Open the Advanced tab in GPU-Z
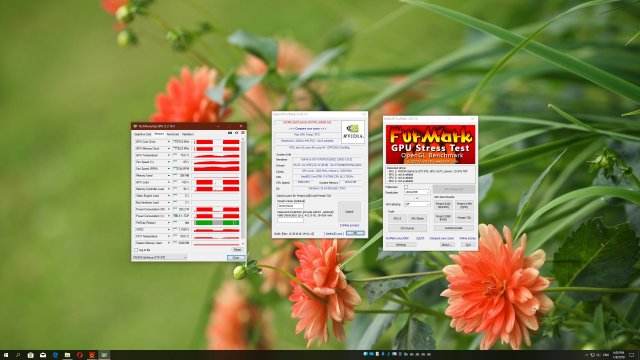 coord(173,134)
